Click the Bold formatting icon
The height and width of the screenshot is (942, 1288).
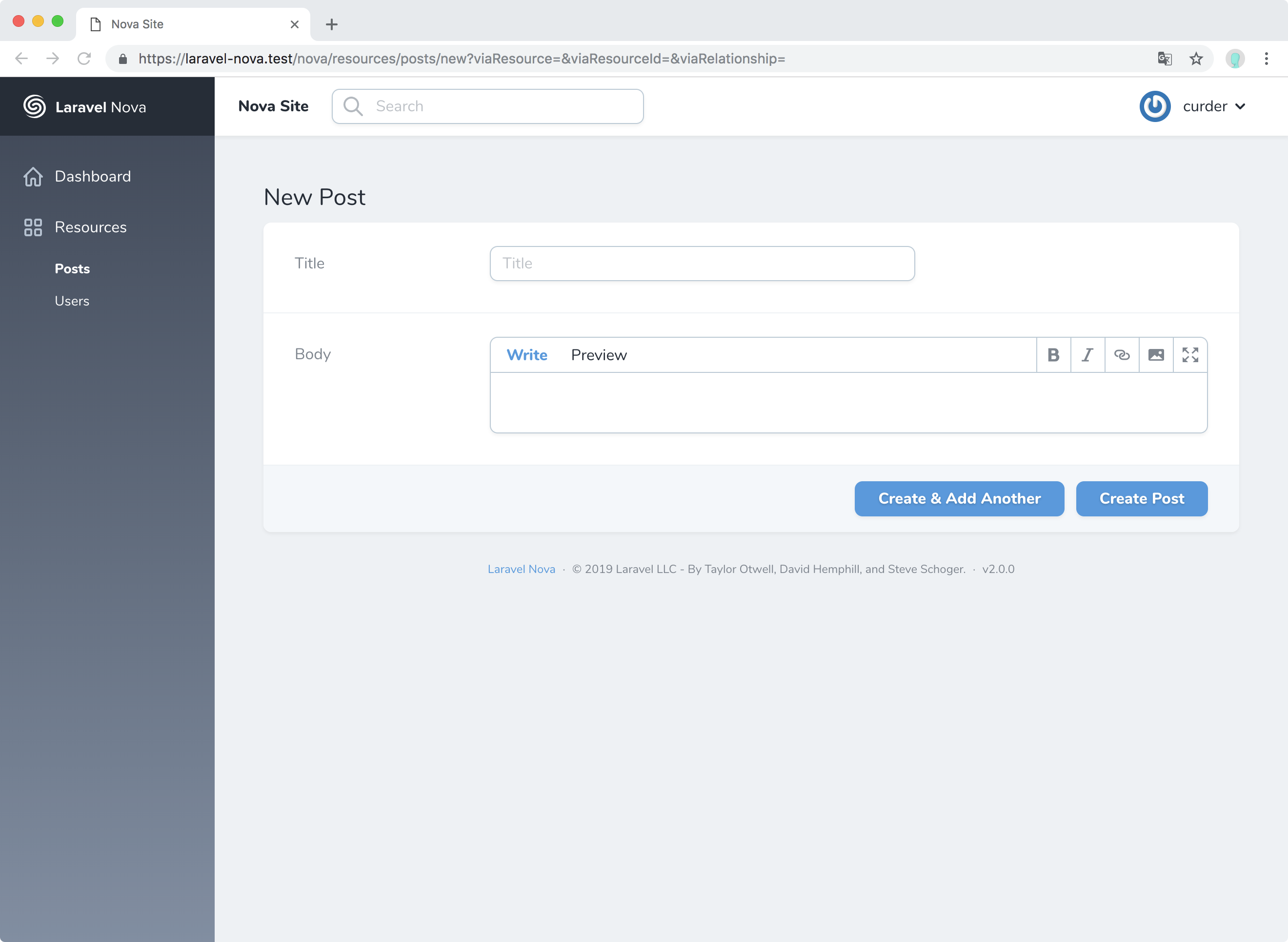point(1053,355)
